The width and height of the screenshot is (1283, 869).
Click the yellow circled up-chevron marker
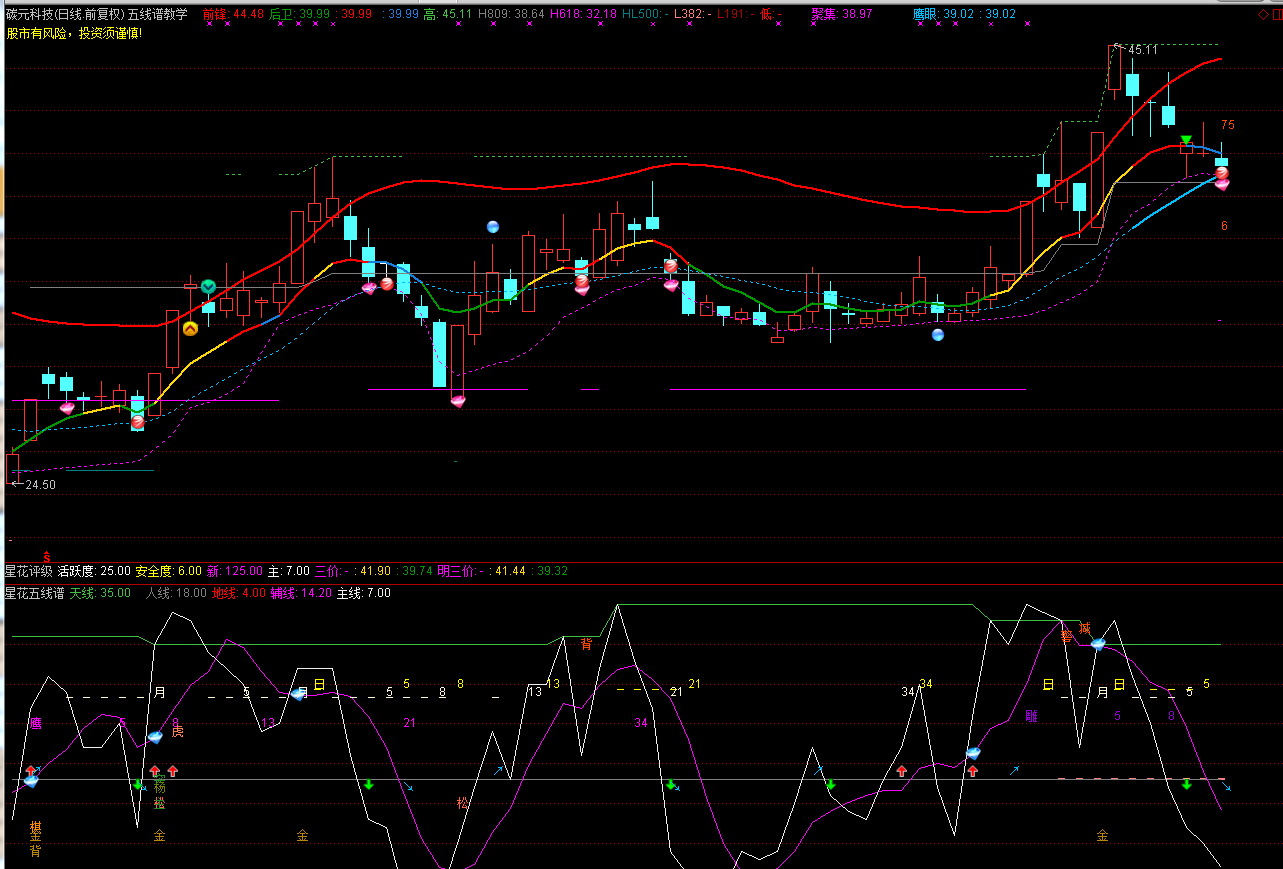(190, 327)
